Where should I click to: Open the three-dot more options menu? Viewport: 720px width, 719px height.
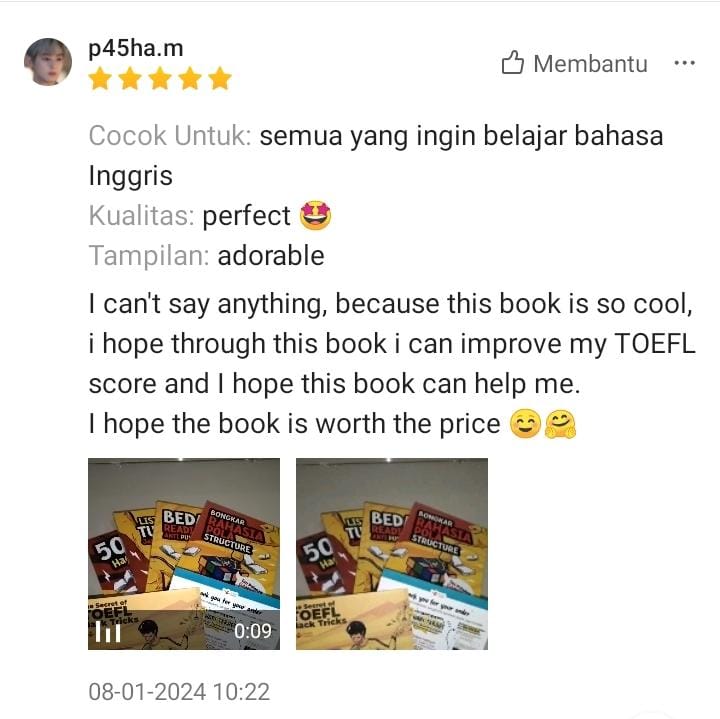tap(684, 63)
